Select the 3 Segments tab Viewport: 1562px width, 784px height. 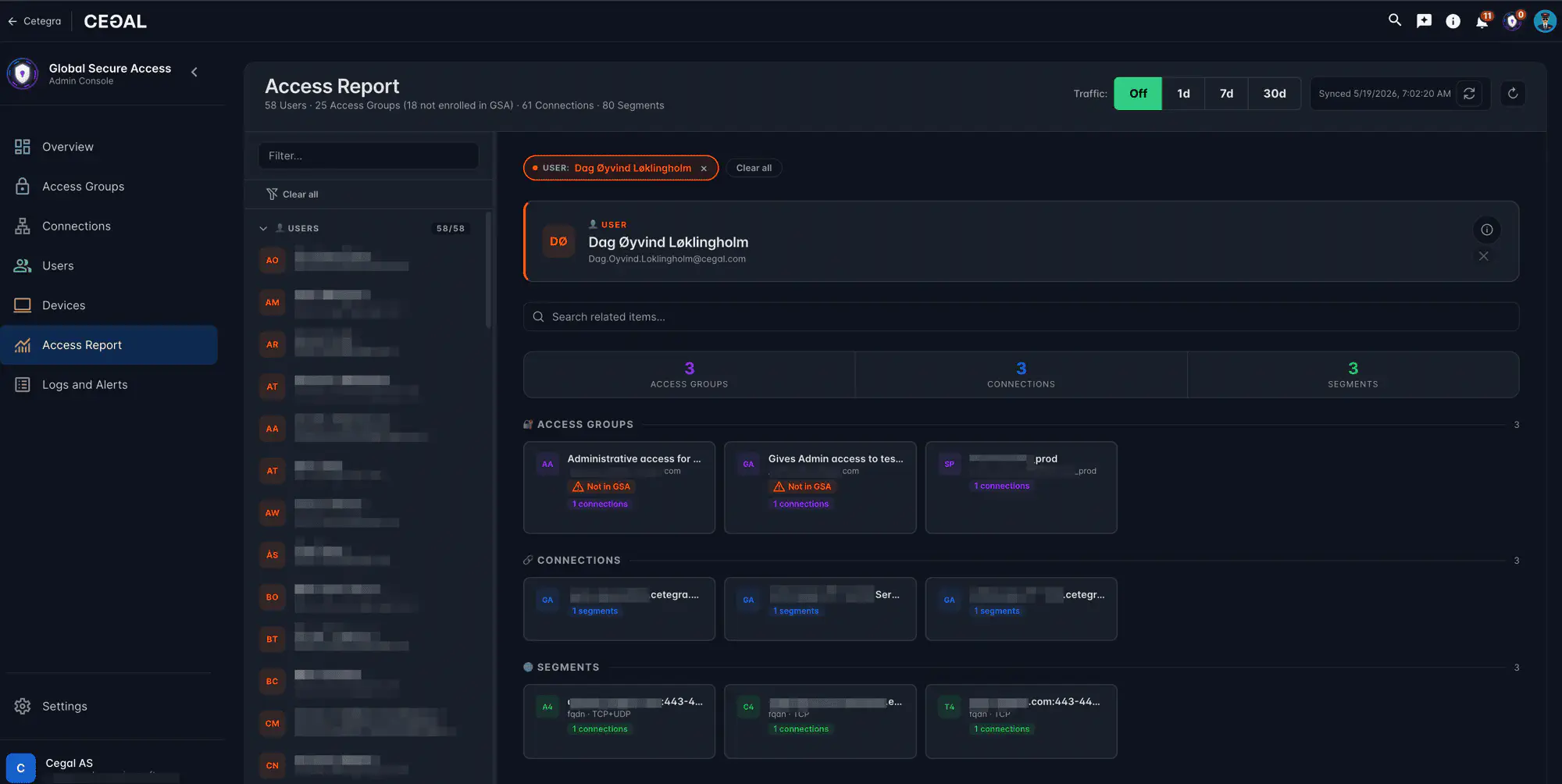click(x=1353, y=375)
